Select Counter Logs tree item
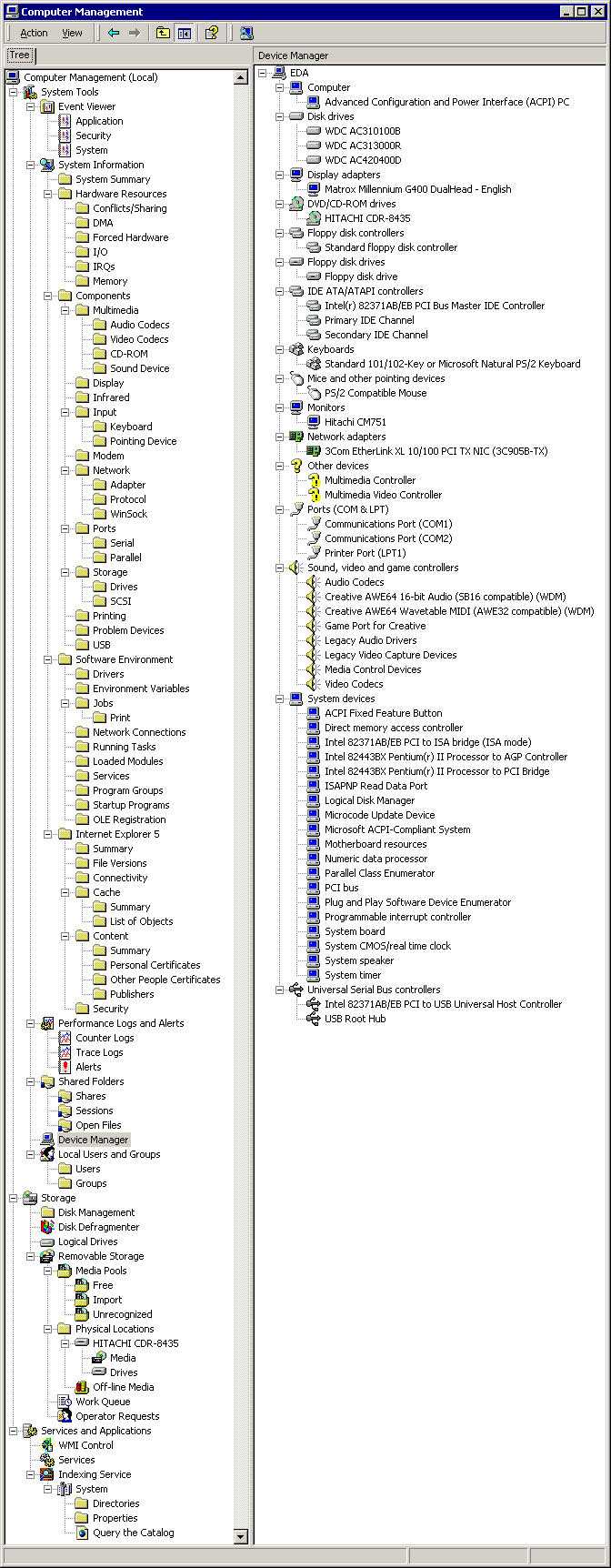Image resolution: width=611 pixels, height=1568 pixels. pos(105,1038)
